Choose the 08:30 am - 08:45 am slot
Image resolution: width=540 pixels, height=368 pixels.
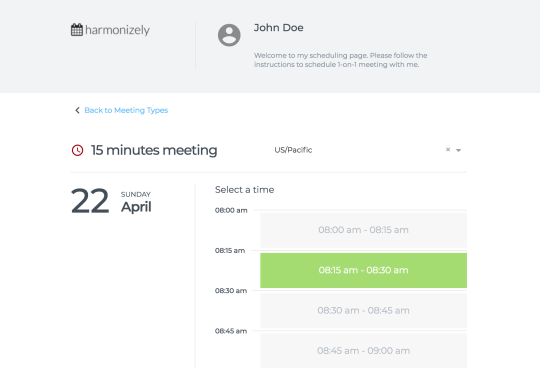point(363,311)
